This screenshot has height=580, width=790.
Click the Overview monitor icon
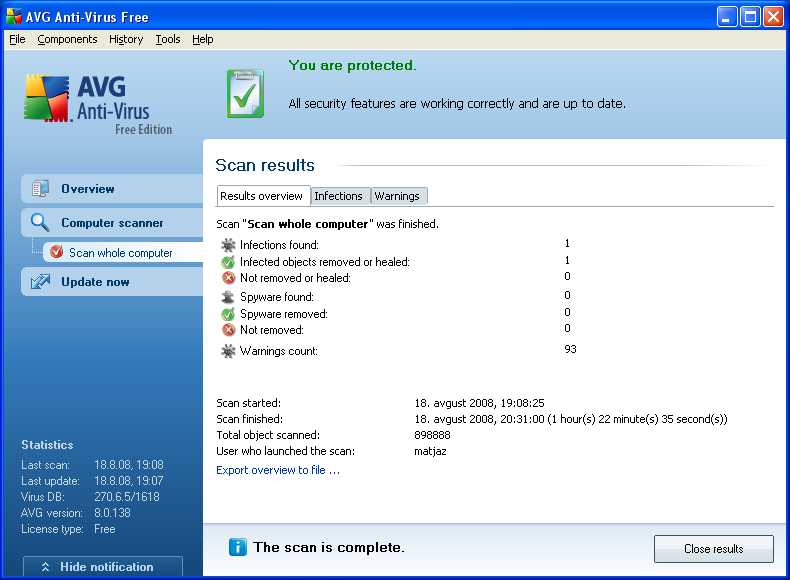pos(40,189)
